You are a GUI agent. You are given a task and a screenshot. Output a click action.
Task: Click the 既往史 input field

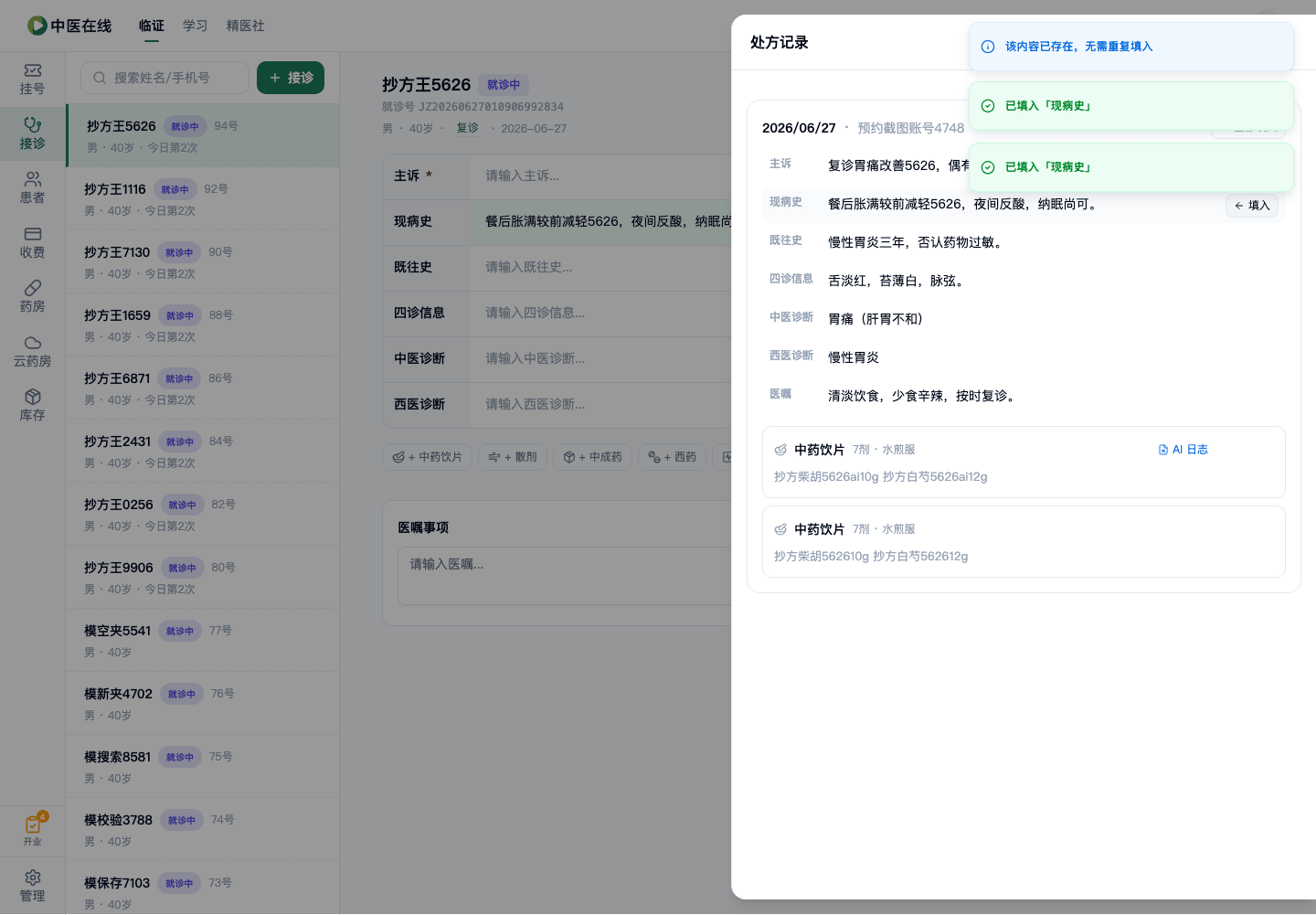pyautogui.click(x=601, y=267)
